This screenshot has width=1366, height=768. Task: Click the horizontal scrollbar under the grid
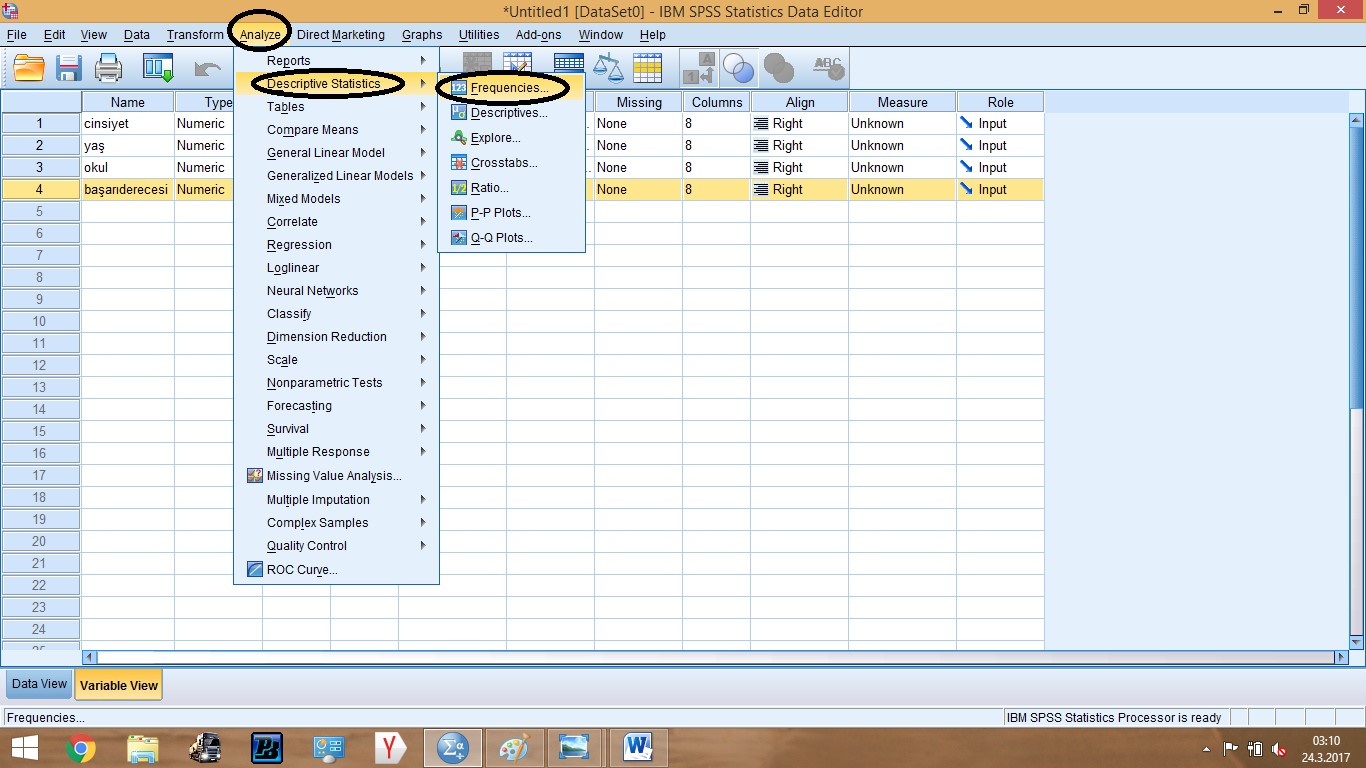pyautogui.click(x=715, y=658)
